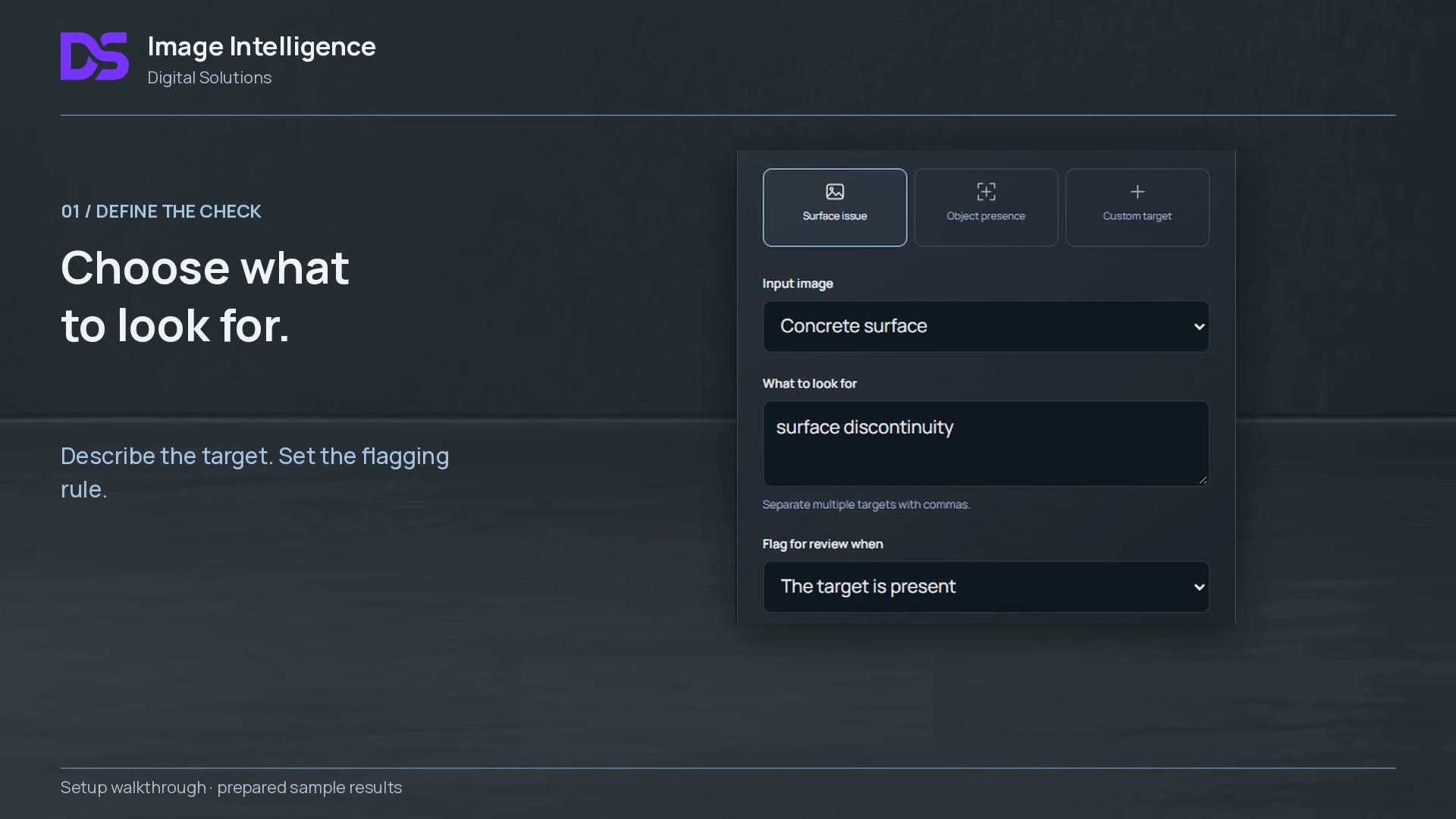Click the Describe the target description text

click(255, 472)
